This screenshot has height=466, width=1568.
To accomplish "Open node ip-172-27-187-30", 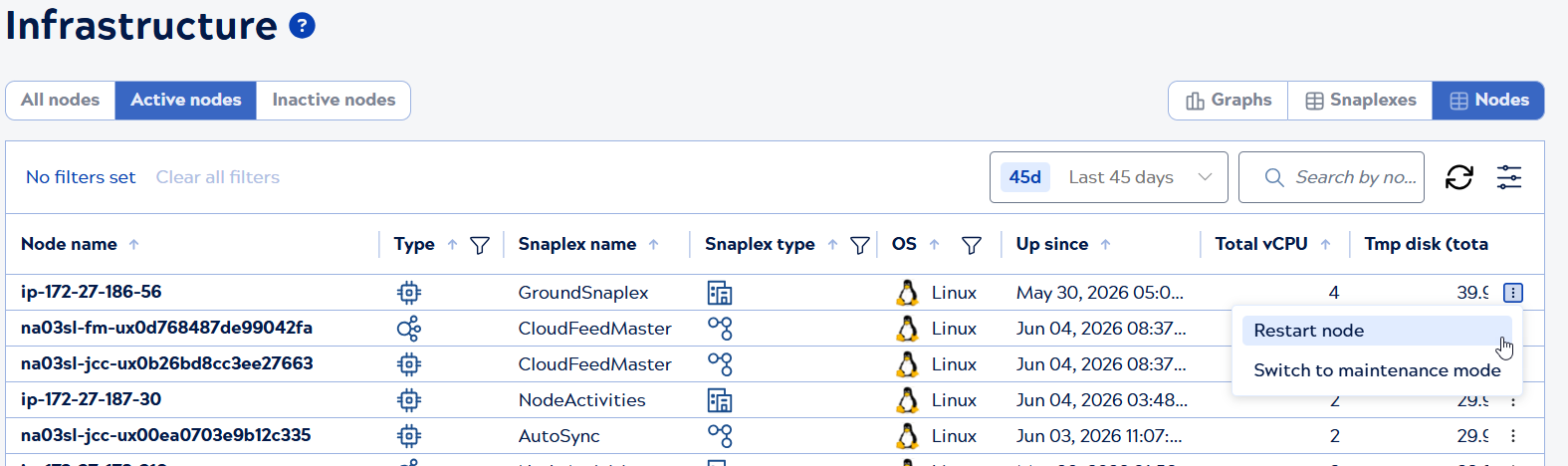I will [x=92, y=399].
